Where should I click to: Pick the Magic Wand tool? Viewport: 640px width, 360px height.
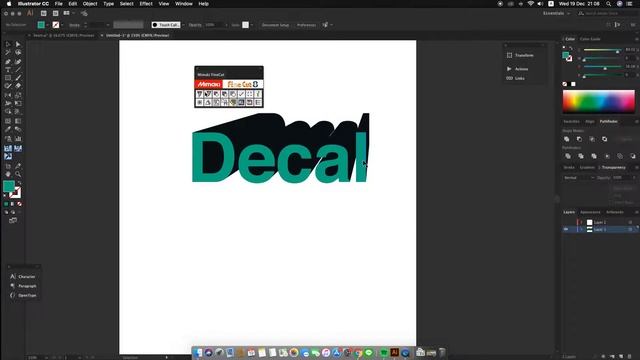coord(8,53)
